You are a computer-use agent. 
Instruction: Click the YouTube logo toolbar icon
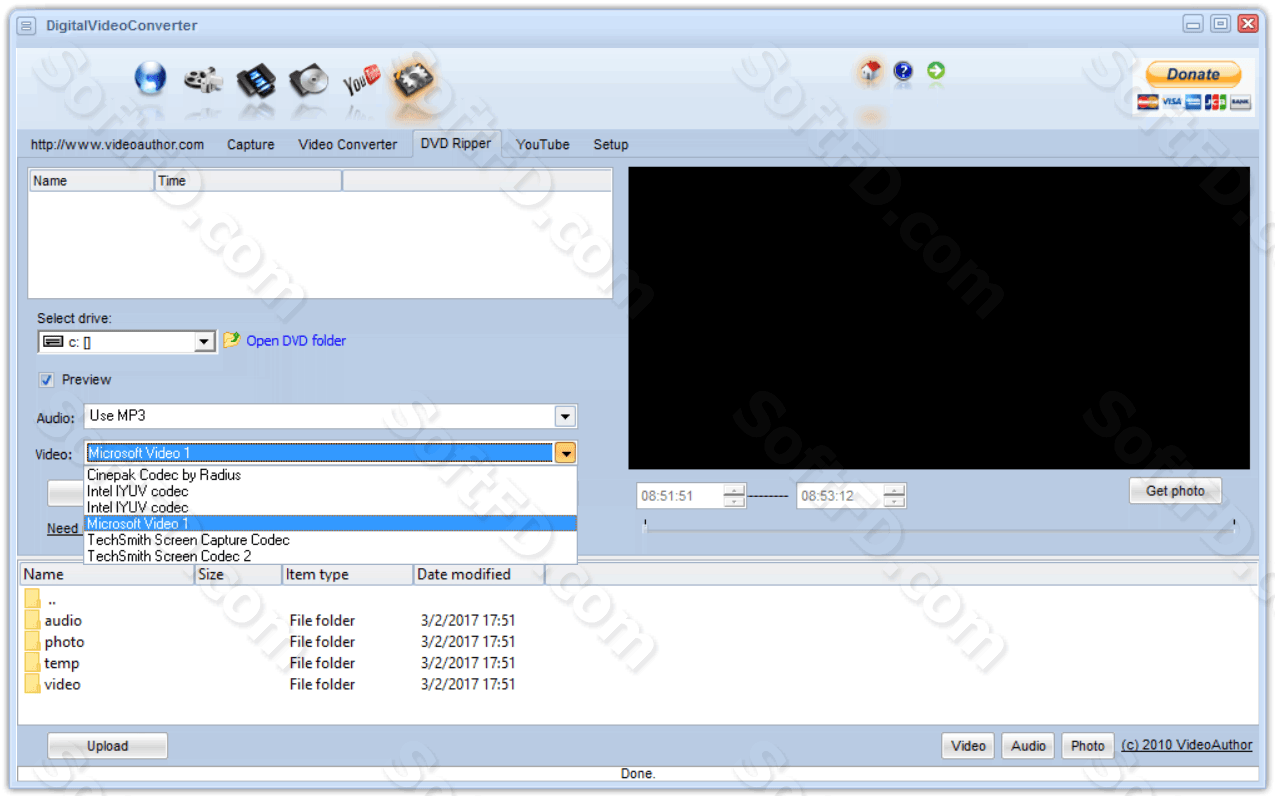pyautogui.click(x=362, y=80)
